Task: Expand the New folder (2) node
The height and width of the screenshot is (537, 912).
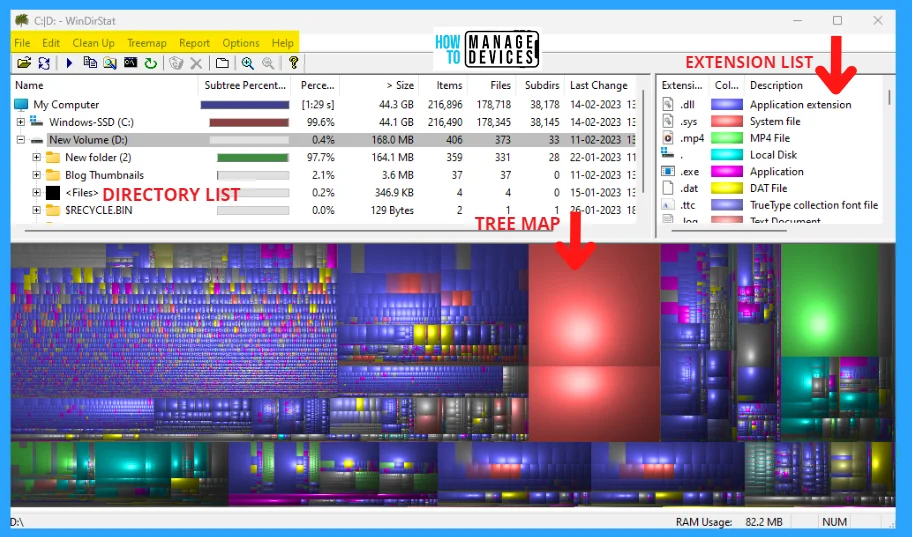Action: 36,157
